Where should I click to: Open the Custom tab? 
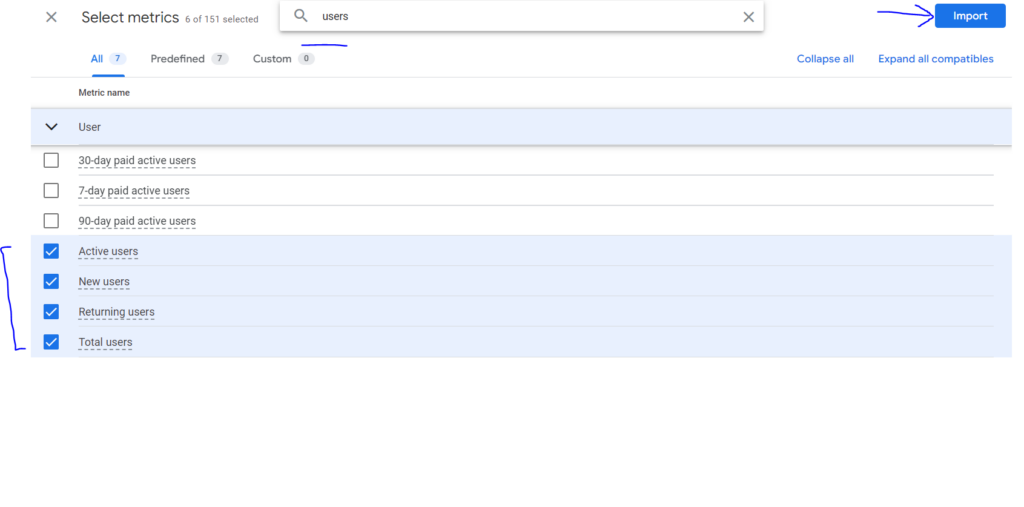(283, 59)
